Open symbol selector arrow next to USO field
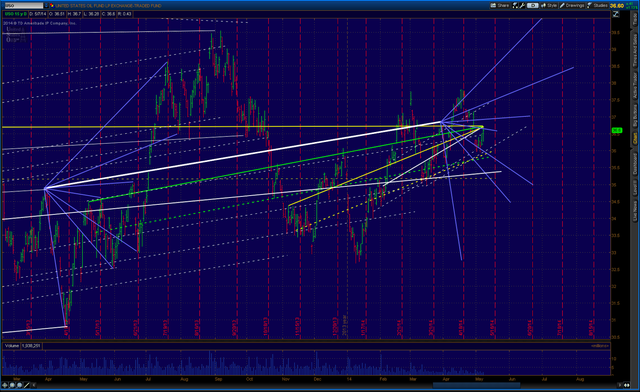Screen dimensions: 640x392 point(46,5)
